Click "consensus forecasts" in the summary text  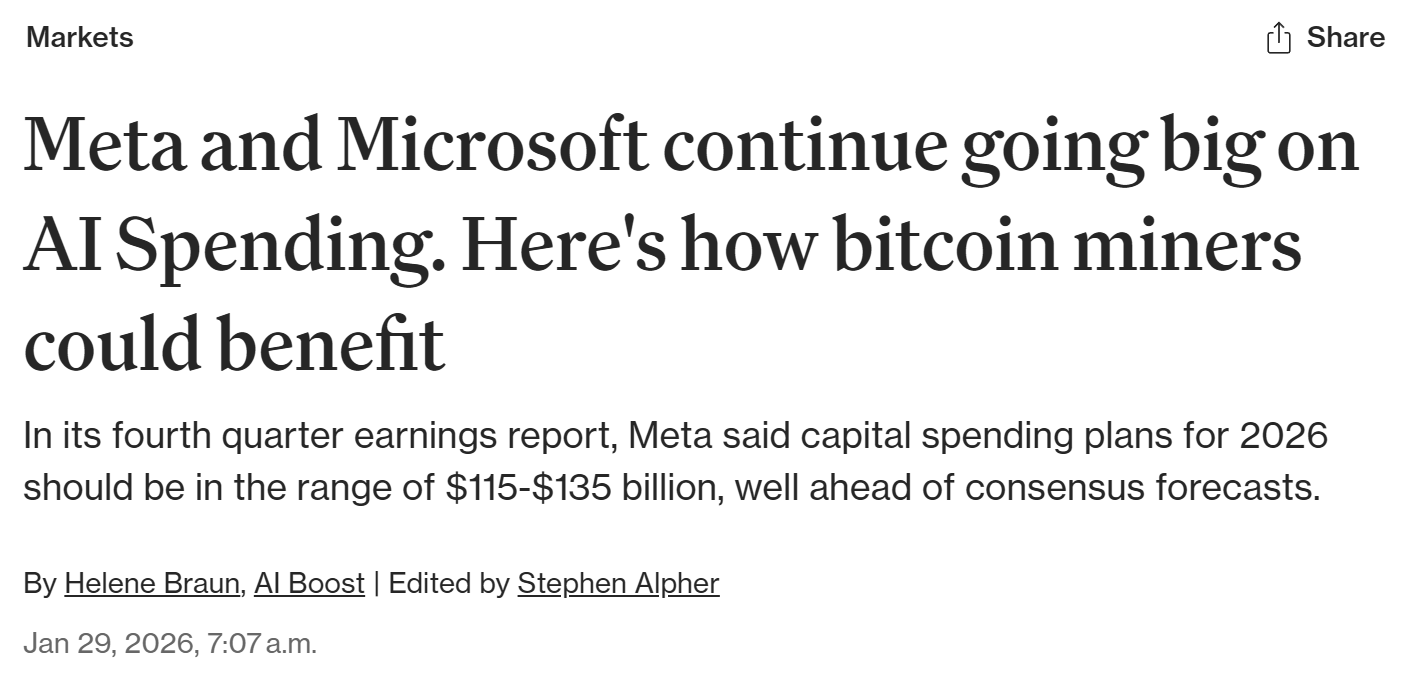[x=1142, y=487]
